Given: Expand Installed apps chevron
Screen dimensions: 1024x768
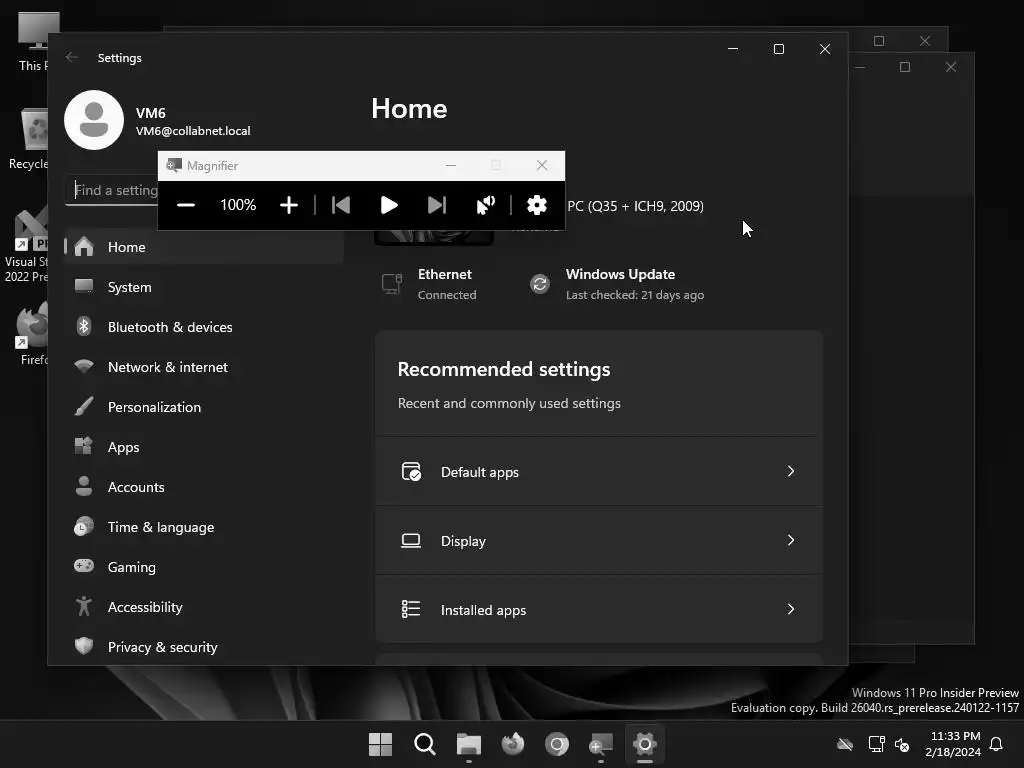Looking at the screenshot, I should 791,609.
